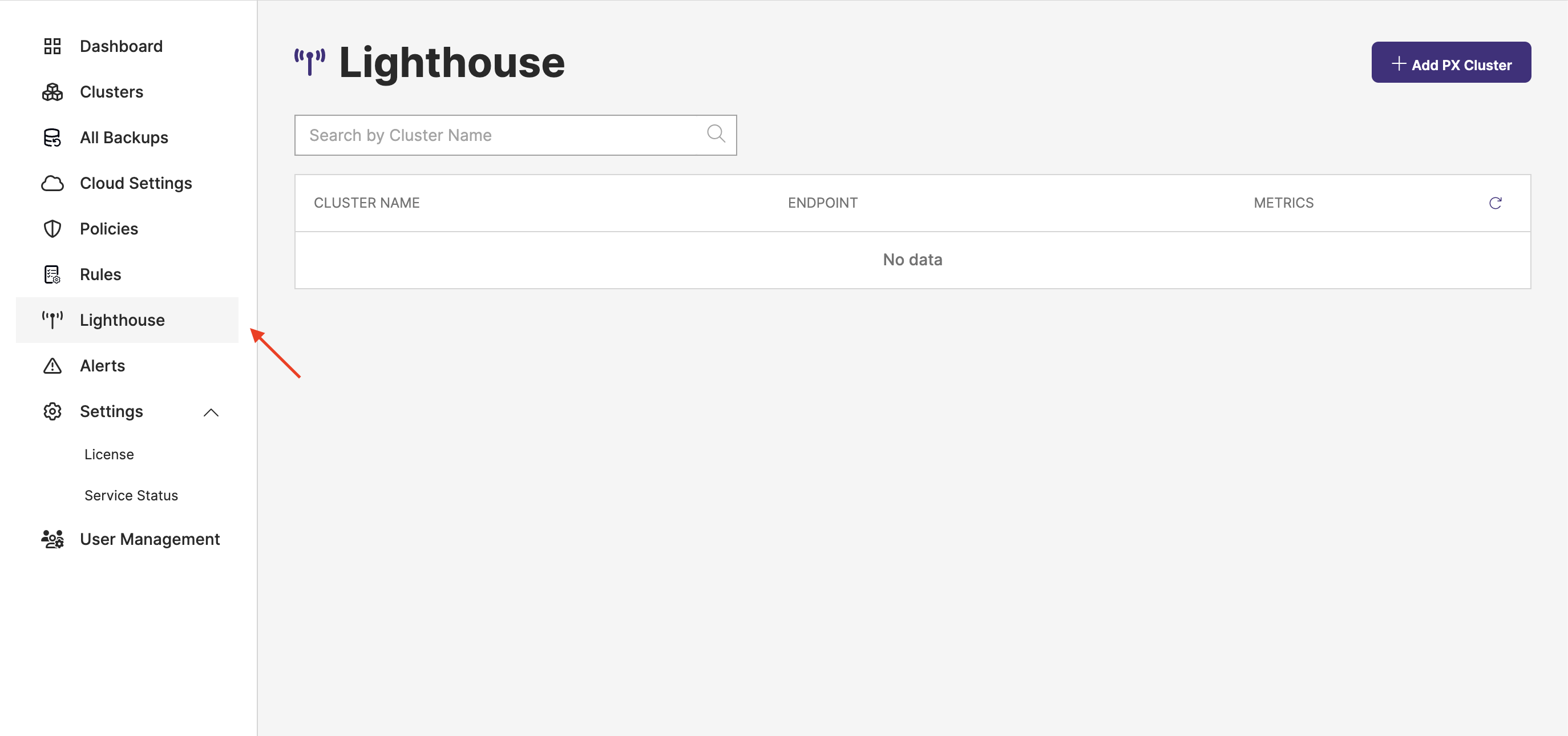Click the search magnifier icon

click(x=716, y=134)
